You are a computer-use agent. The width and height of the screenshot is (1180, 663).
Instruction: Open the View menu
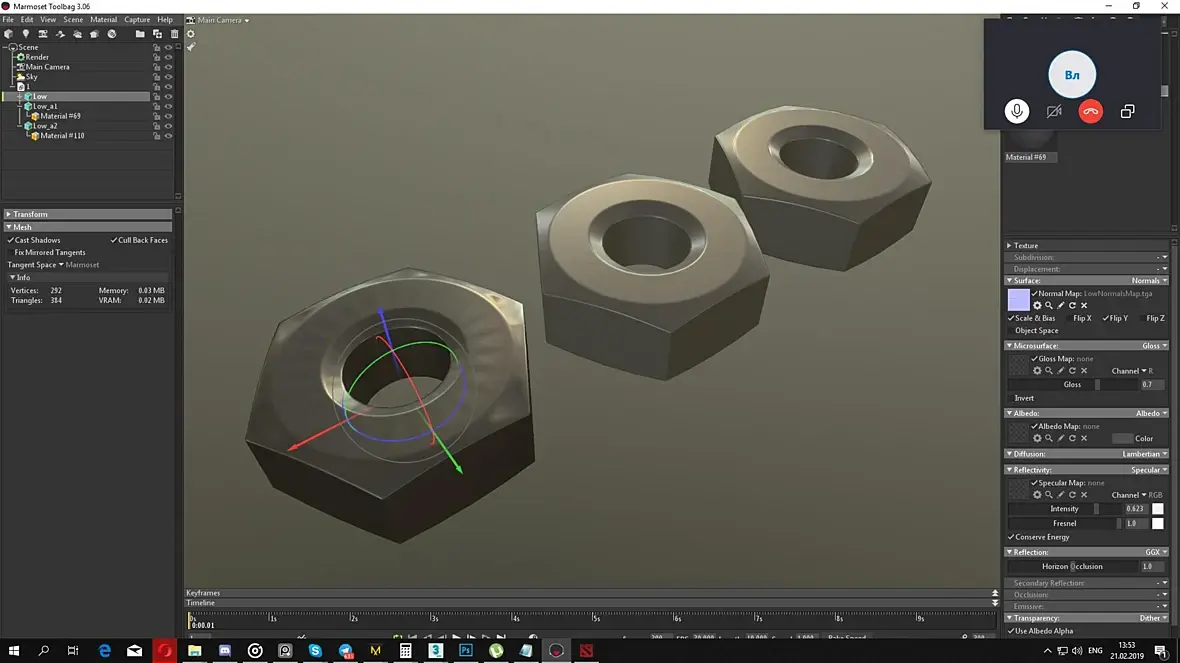coord(48,20)
